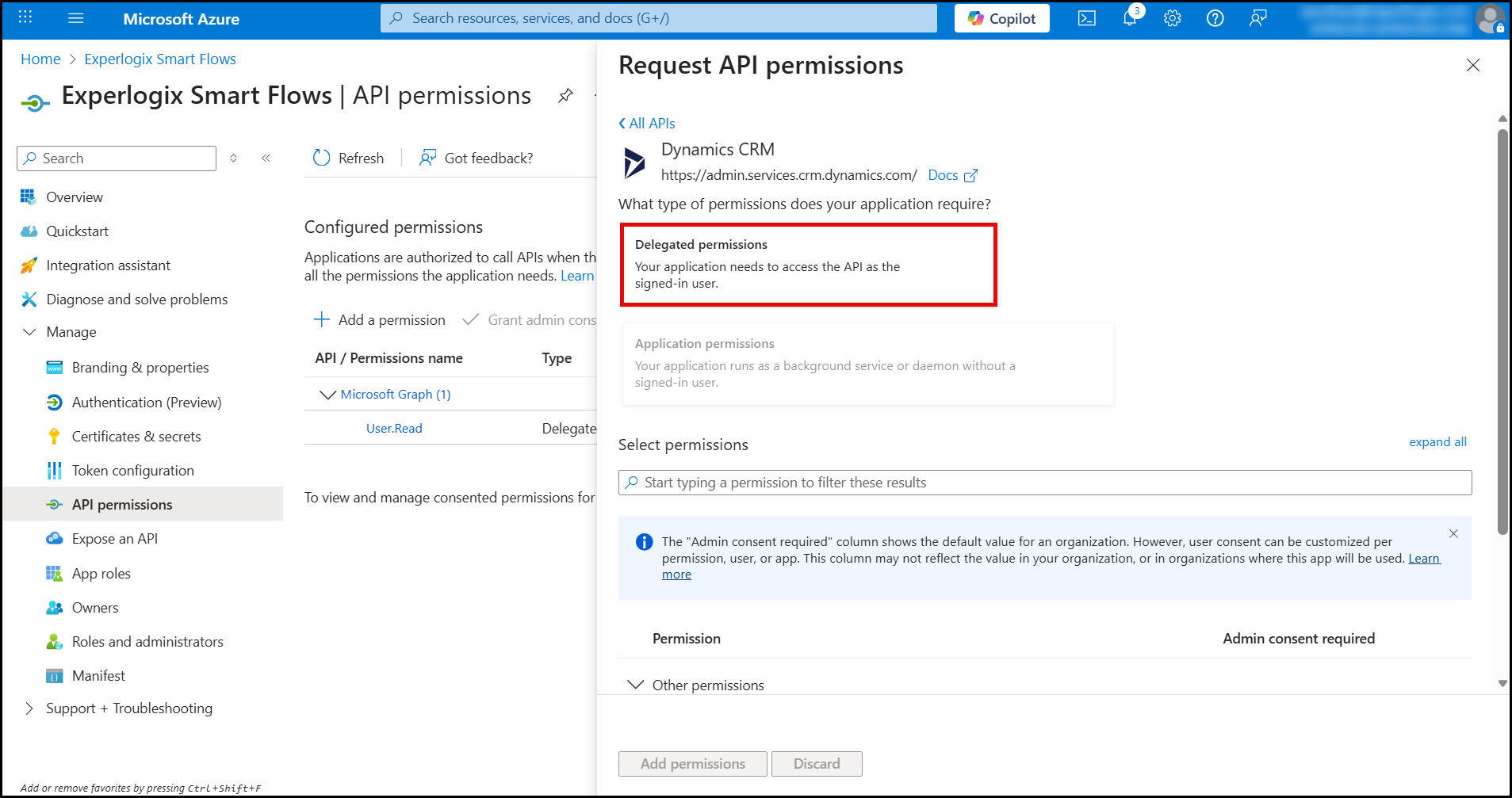Launch Cloud Shell from the top bar

(x=1087, y=18)
